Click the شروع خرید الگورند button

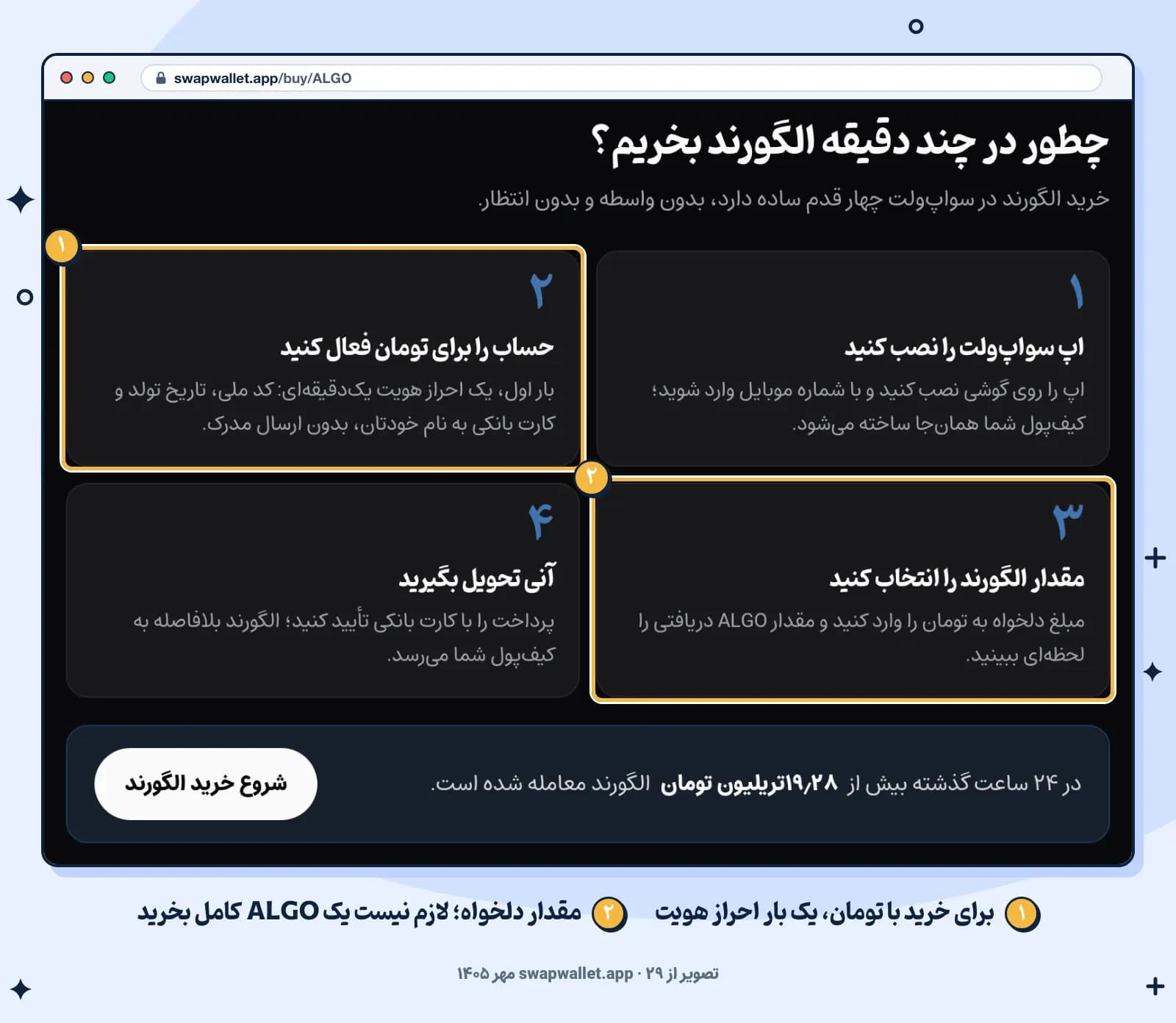click(206, 783)
